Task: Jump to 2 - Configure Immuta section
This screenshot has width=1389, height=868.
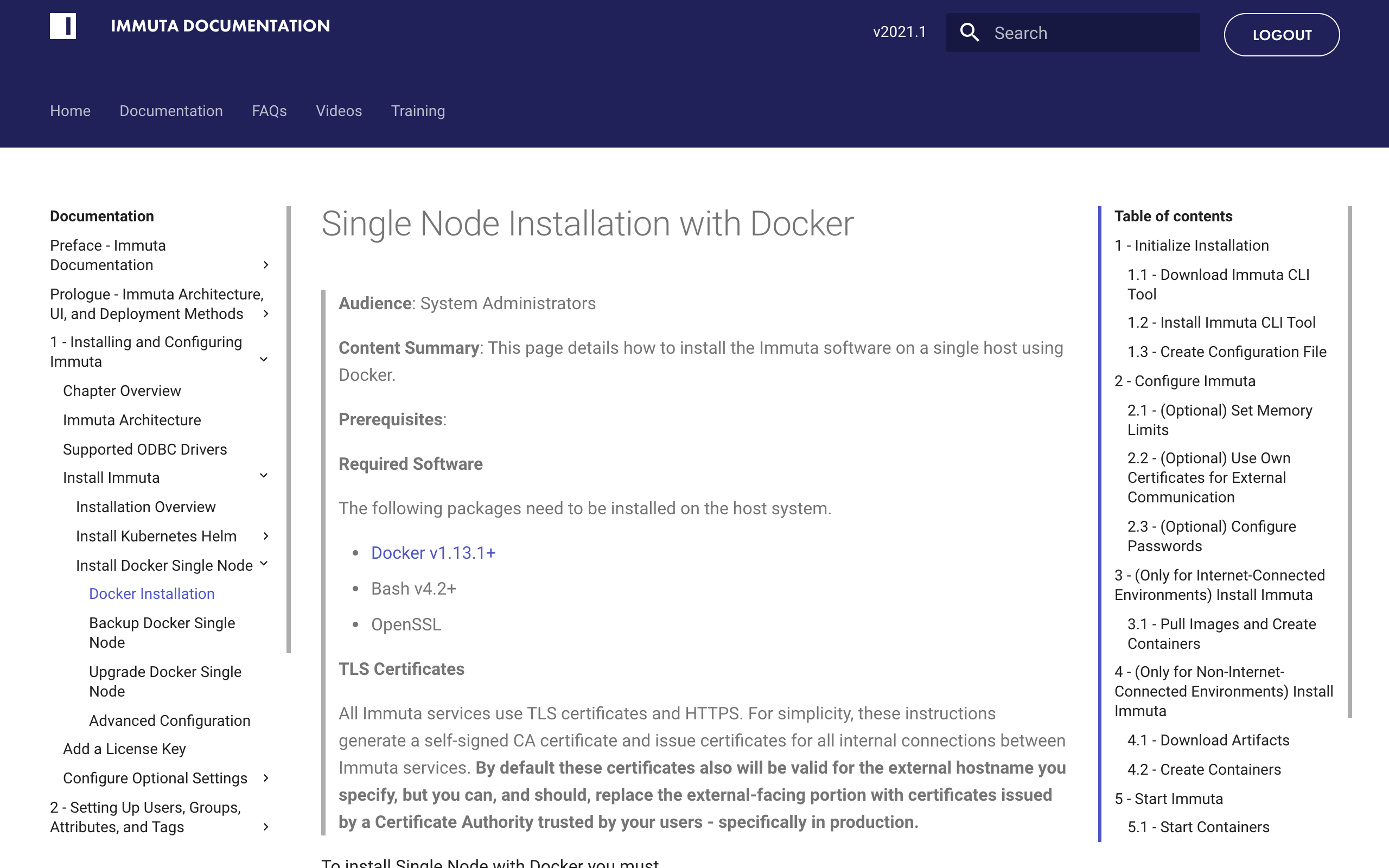Action: pos(1184,381)
